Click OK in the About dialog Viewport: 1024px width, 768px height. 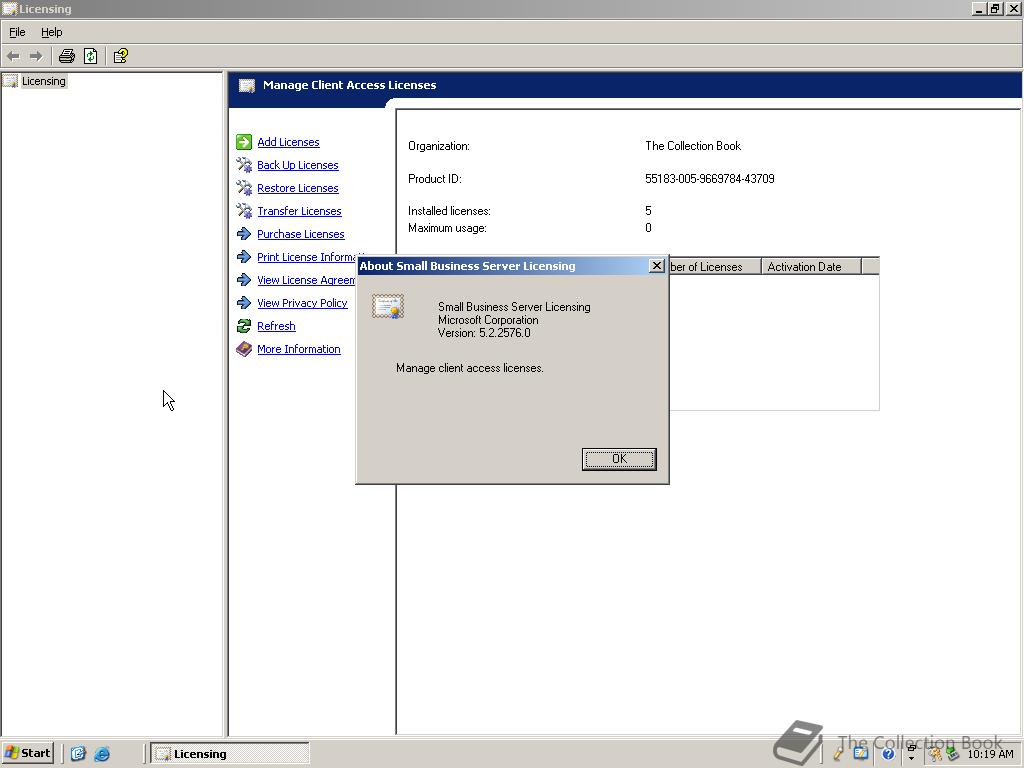click(619, 458)
